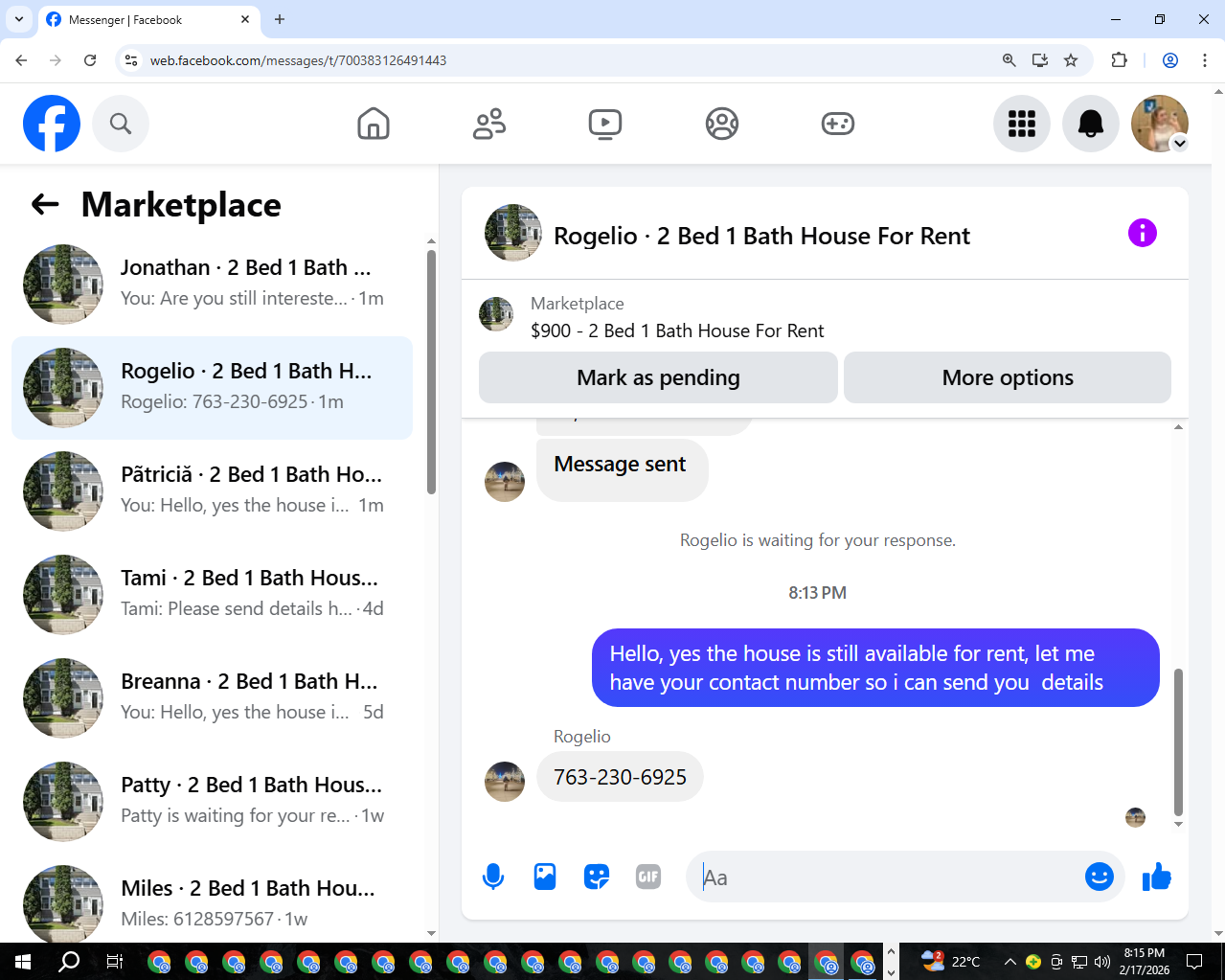Image resolution: width=1225 pixels, height=980 pixels.
Task: Open Windows taskbar search
Action: point(69,961)
